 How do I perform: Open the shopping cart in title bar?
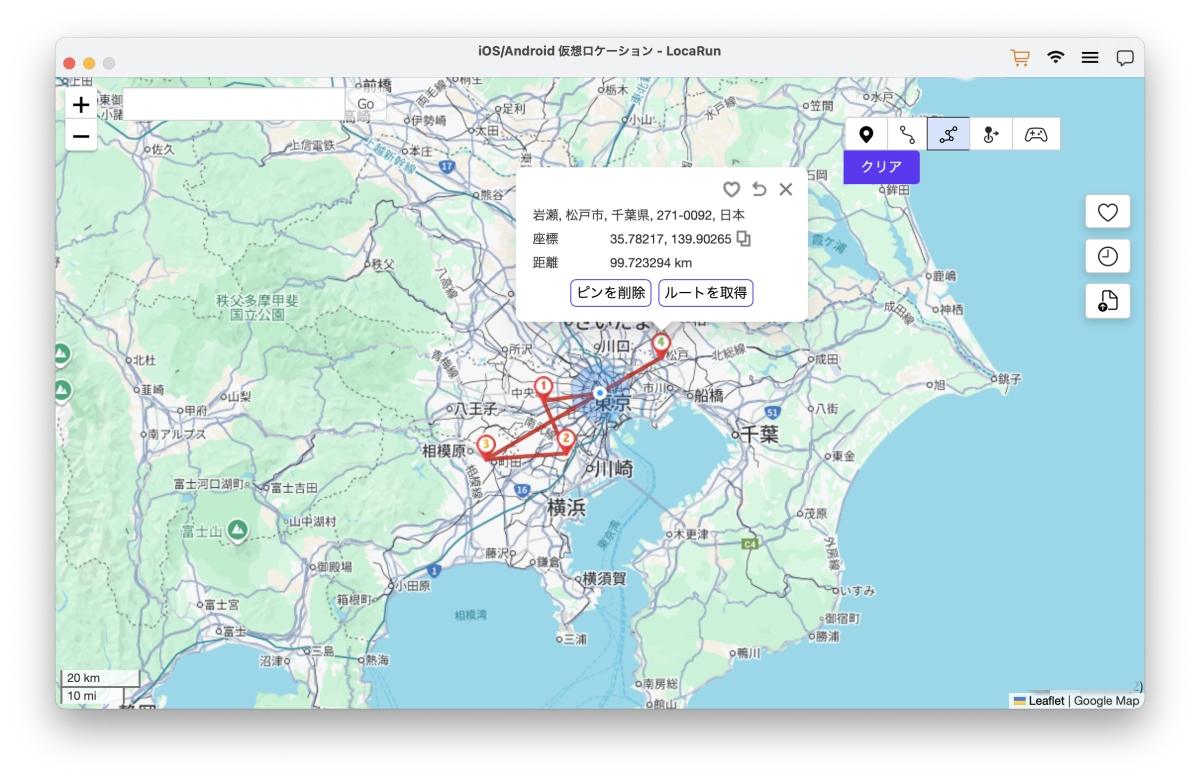pos(1020,58)
